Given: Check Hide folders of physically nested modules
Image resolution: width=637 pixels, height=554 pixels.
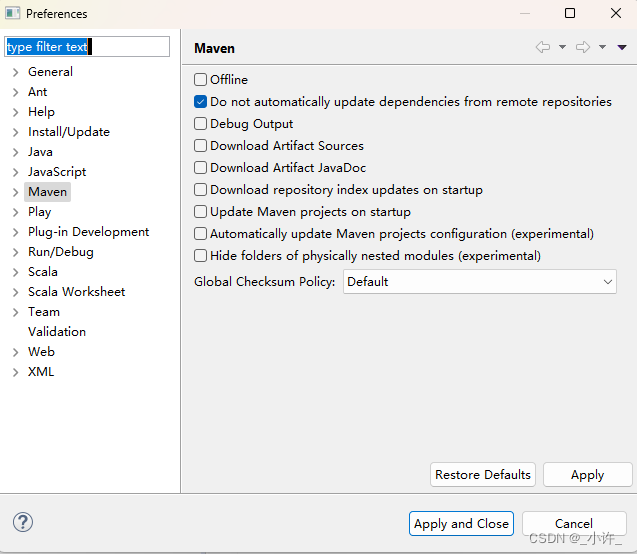Looking at the screenshot, I should coord(200,255).
